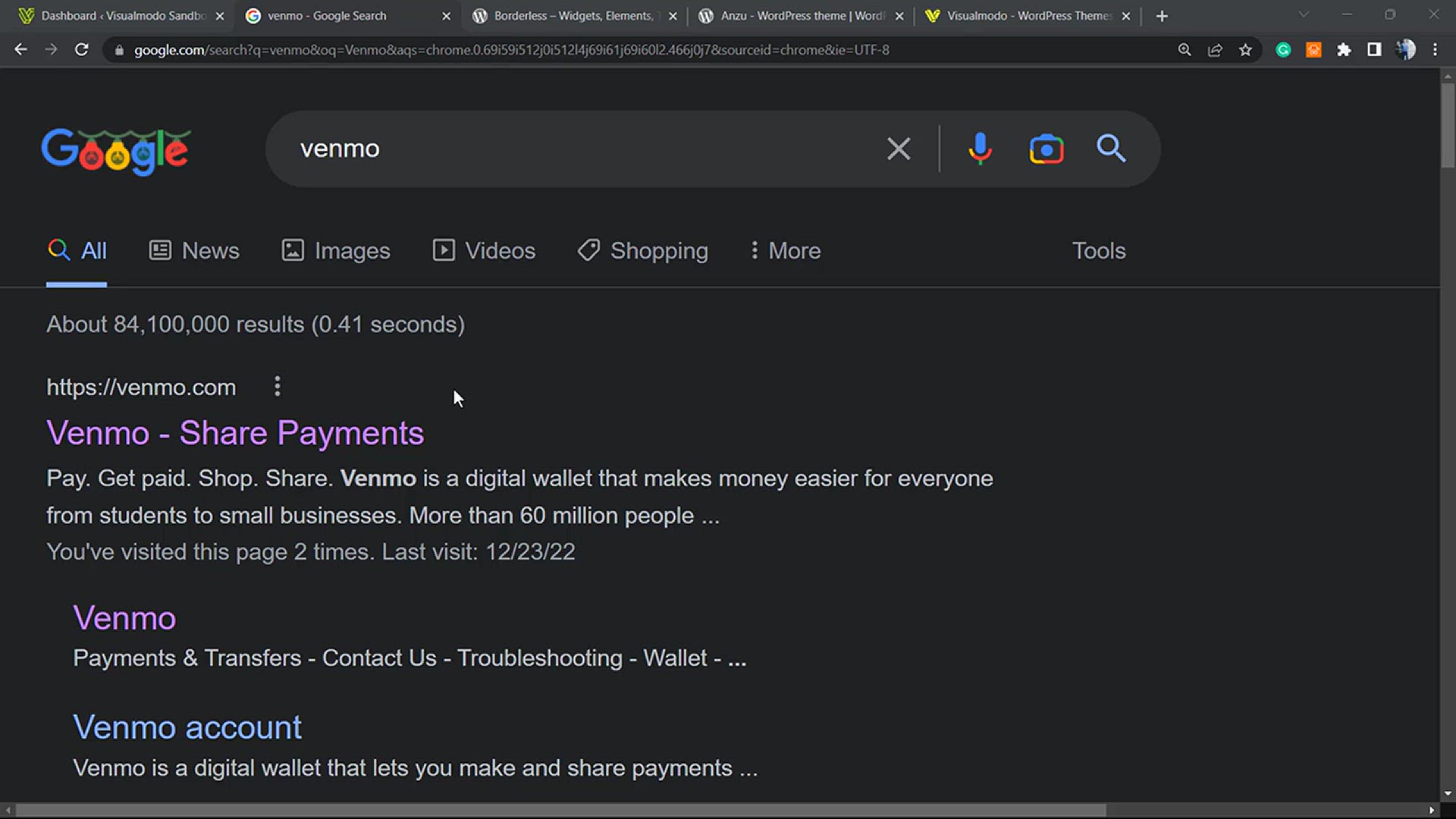
Task: Select the All results filter
Action: [x=77, y=251]
